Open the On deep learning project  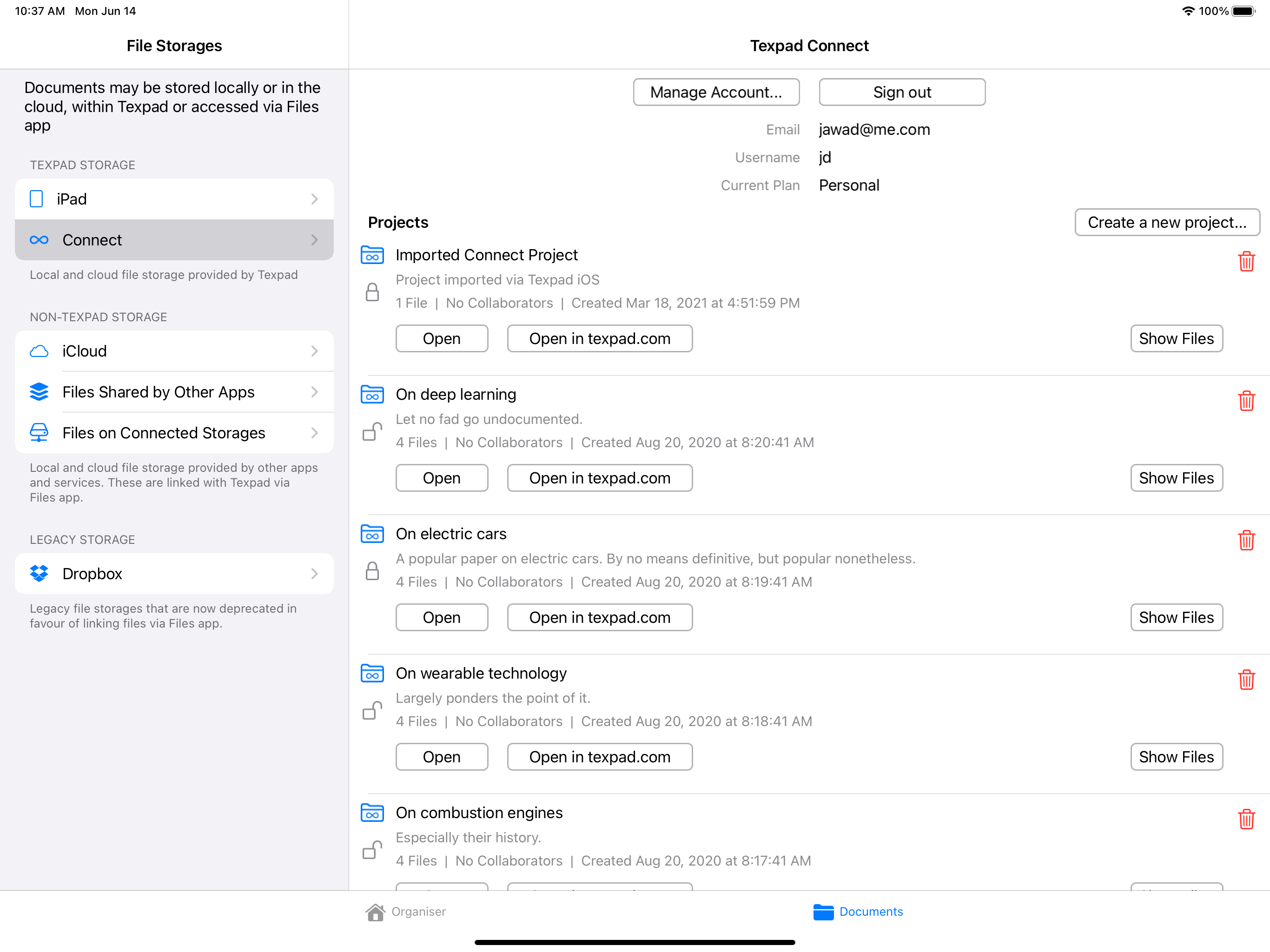(442, 478)
